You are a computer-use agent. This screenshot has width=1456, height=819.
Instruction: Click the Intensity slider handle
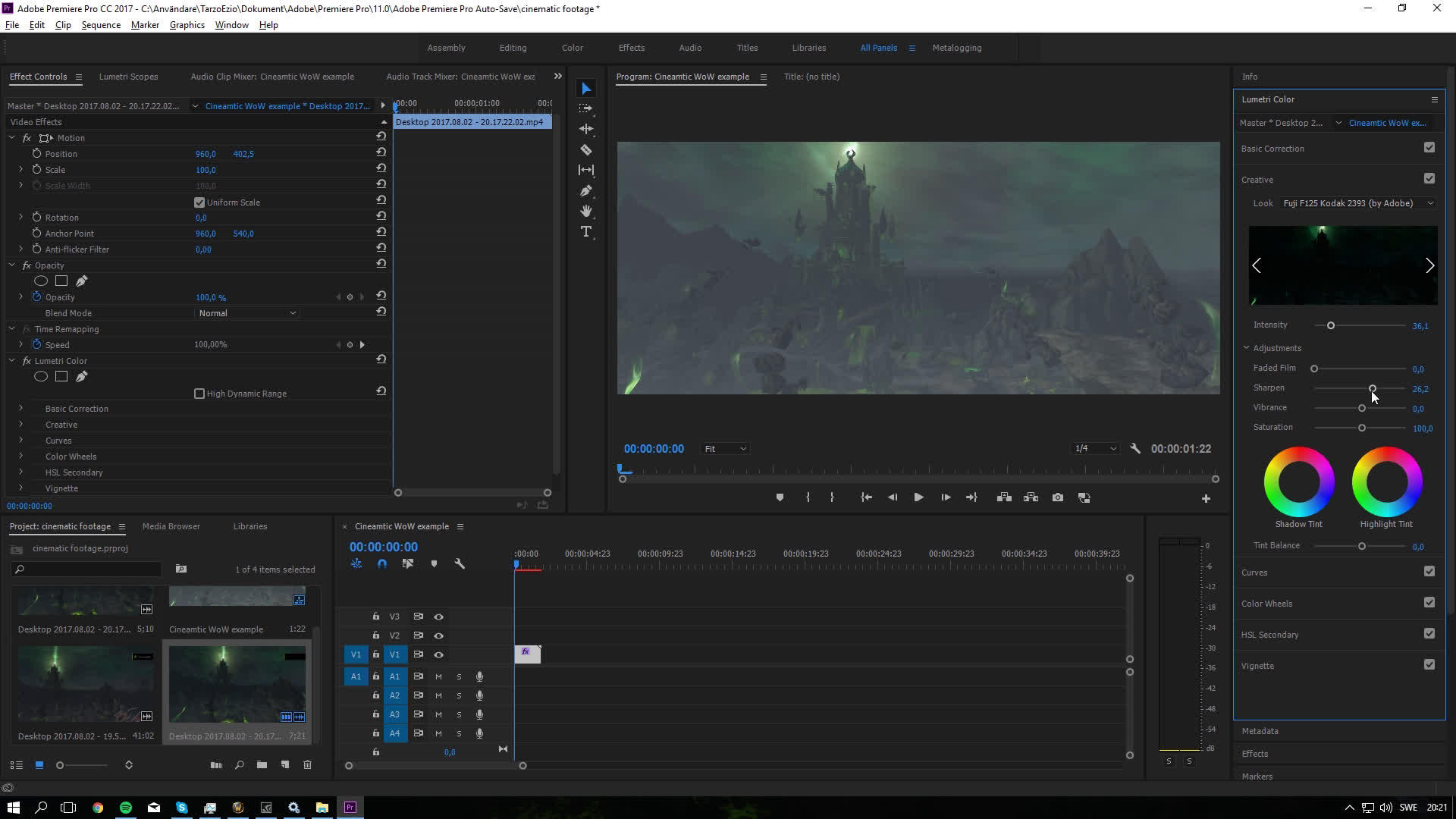(x=1330, y=325)
